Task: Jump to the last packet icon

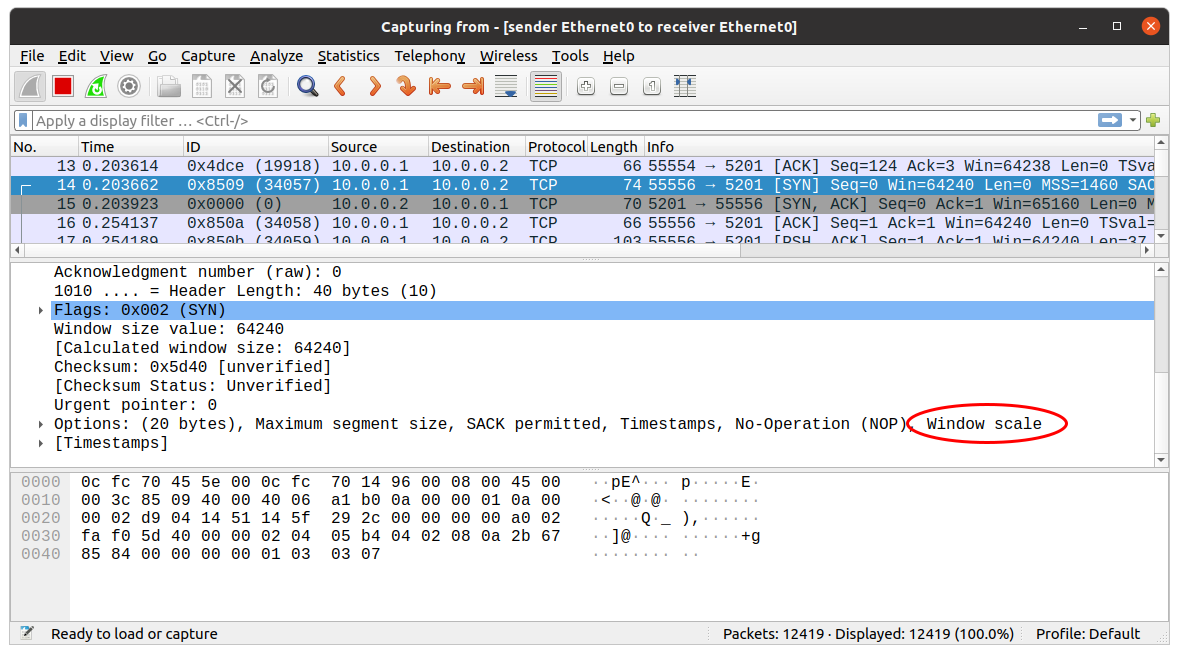Action: coord(473,87)
